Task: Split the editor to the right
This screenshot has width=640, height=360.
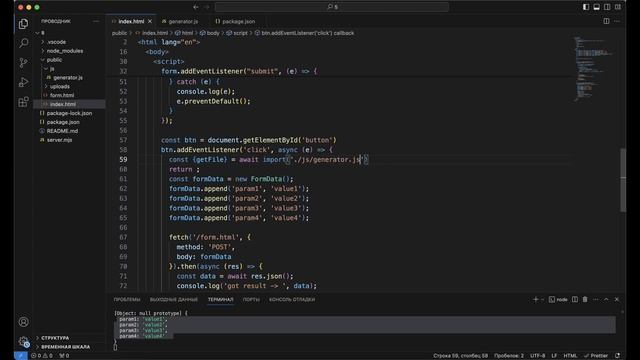Action: [607, 21]
